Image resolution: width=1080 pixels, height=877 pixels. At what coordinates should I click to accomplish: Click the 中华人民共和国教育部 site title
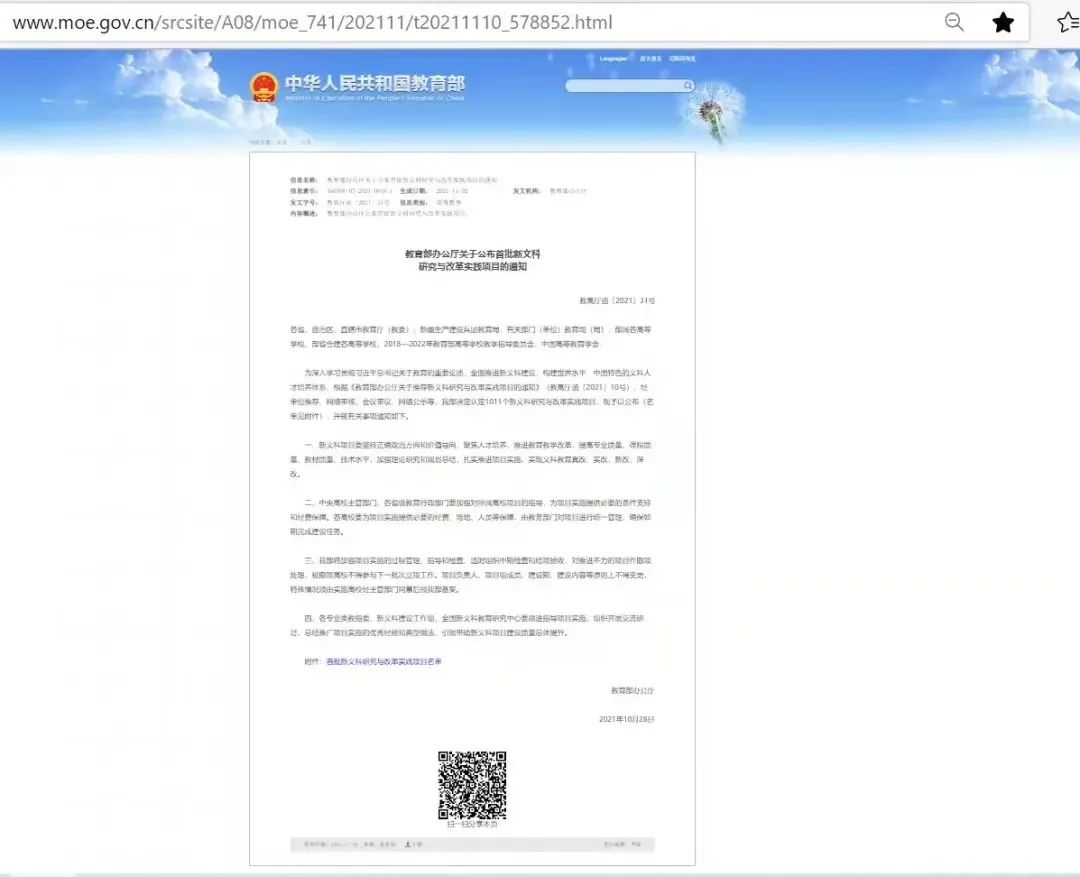(x=374, y=84)
